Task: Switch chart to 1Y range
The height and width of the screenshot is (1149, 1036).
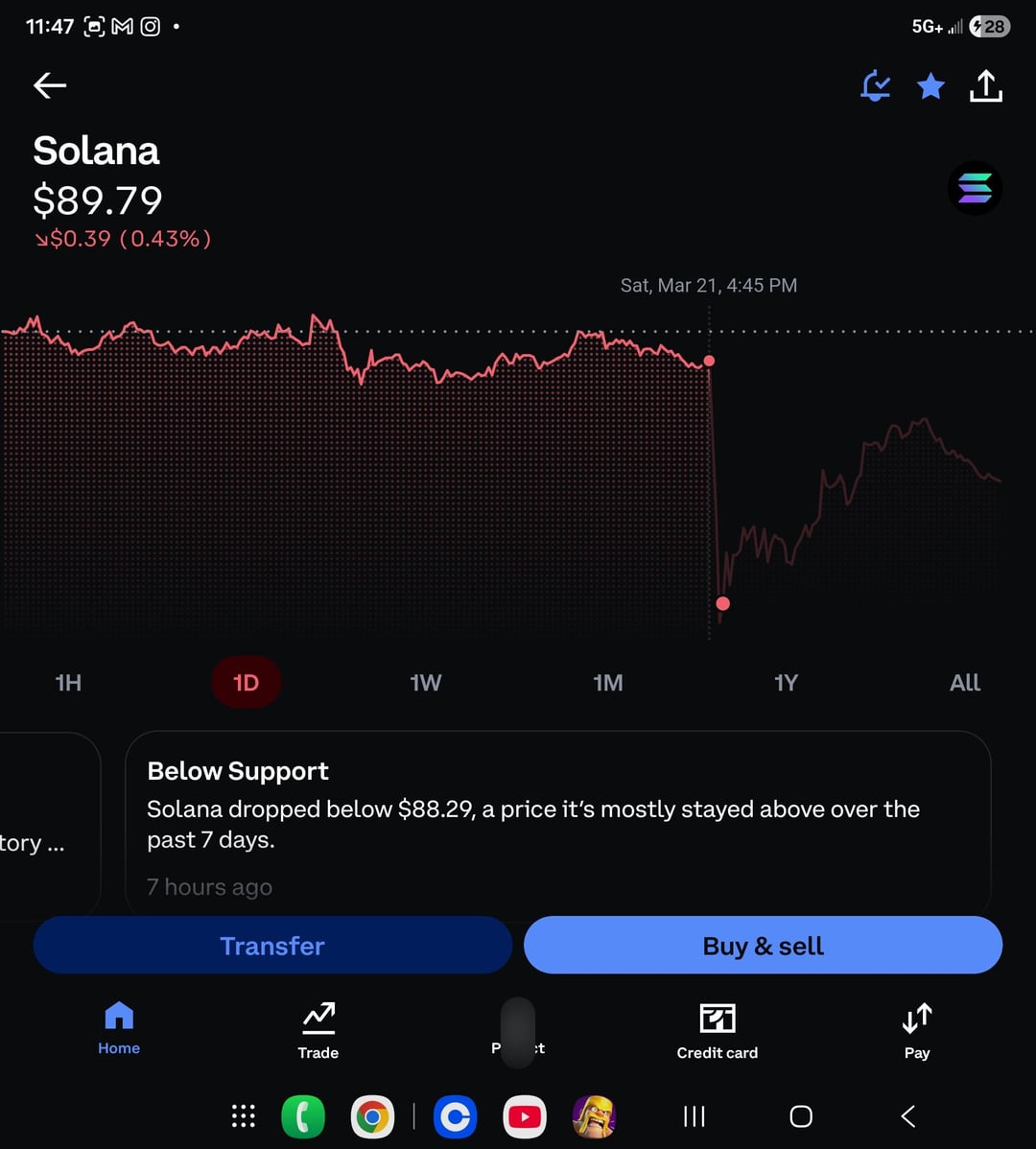Action: pos(786,683)
